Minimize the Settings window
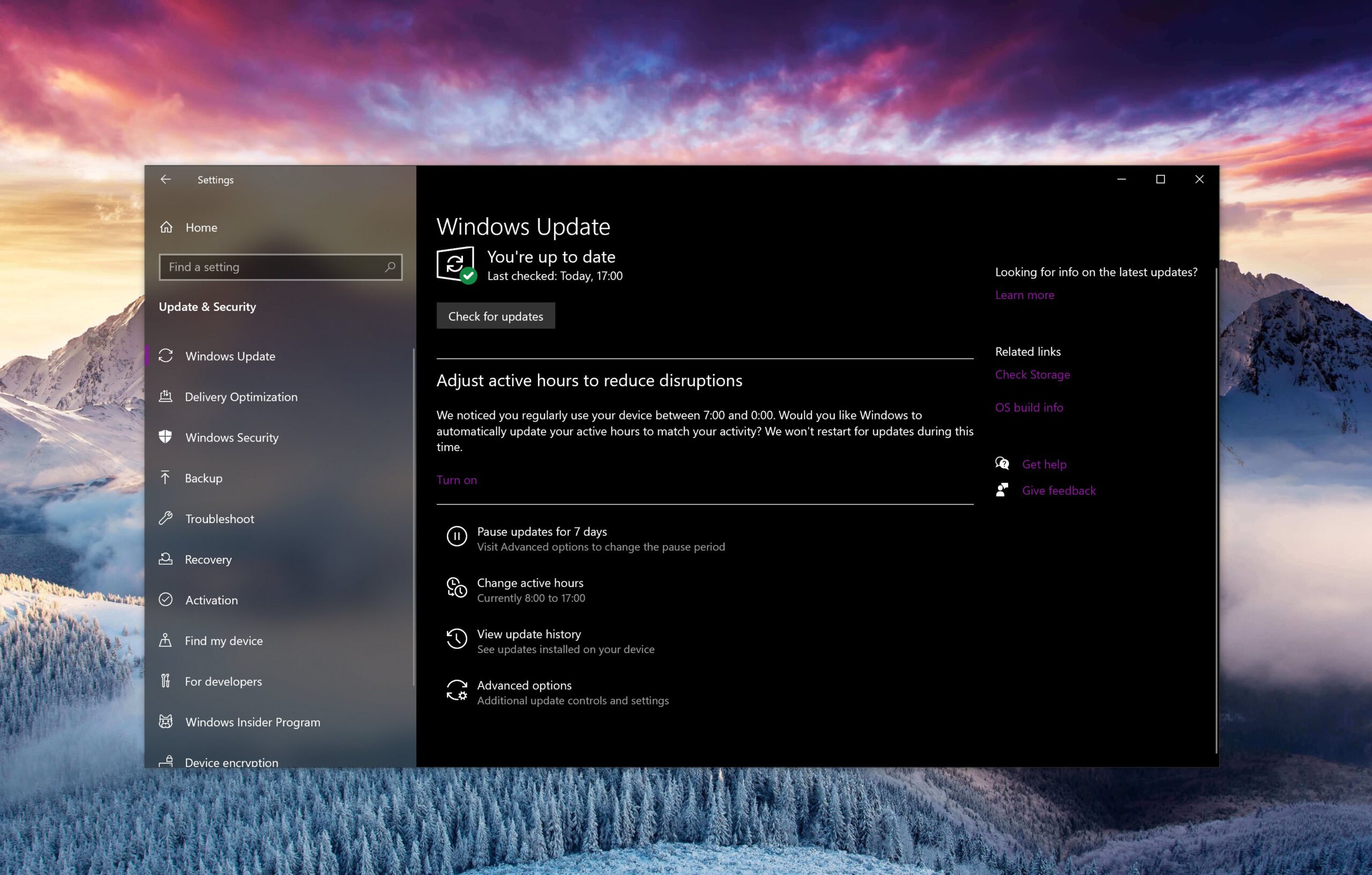The height and width of the screenshot is (875, 1372). pos(1121,180)
